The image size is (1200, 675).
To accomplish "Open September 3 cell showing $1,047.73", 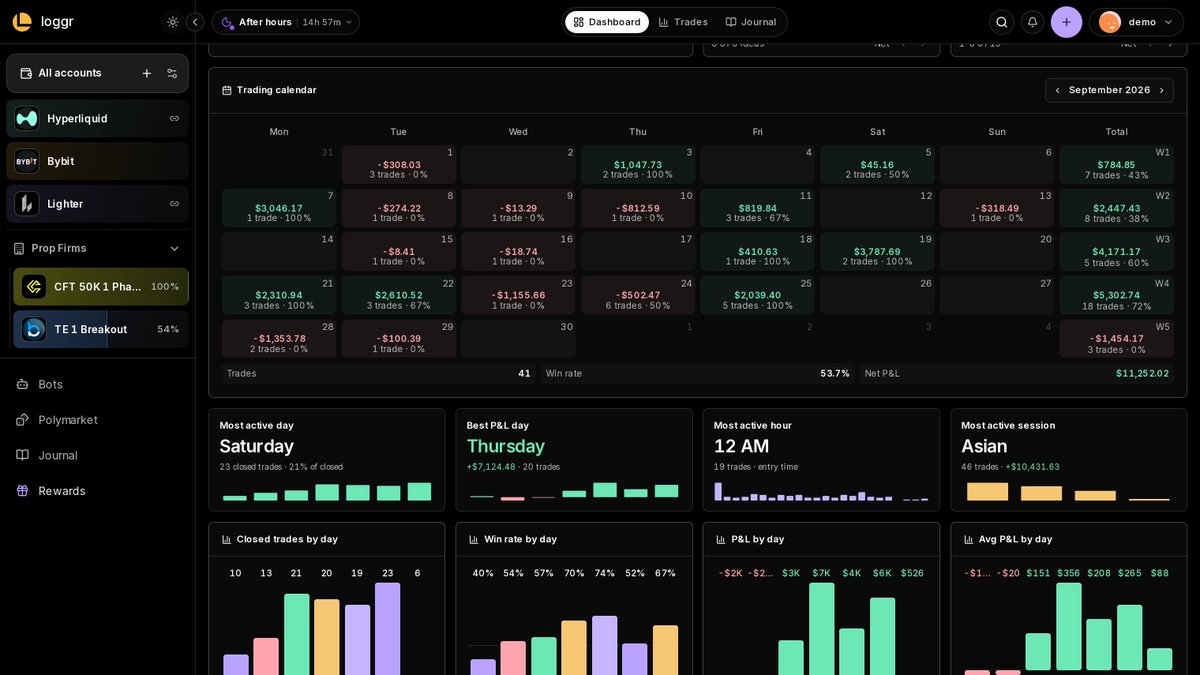I will click(638, 165).
